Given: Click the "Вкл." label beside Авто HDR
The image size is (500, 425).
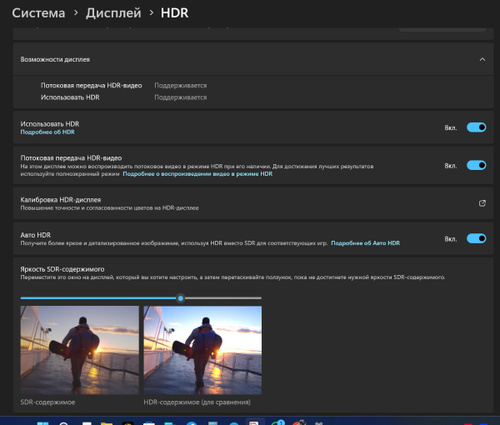Looking at the screenshot, I should click(x=451, y=239).
